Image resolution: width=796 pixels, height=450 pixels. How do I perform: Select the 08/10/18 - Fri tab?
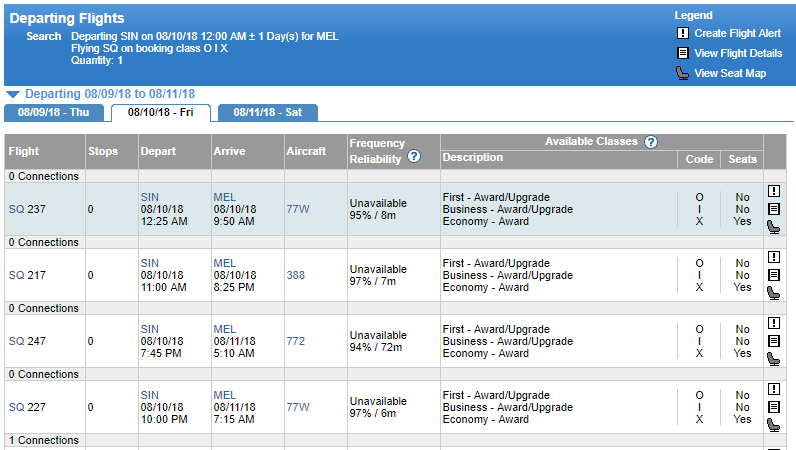click(x=160, y=112)
